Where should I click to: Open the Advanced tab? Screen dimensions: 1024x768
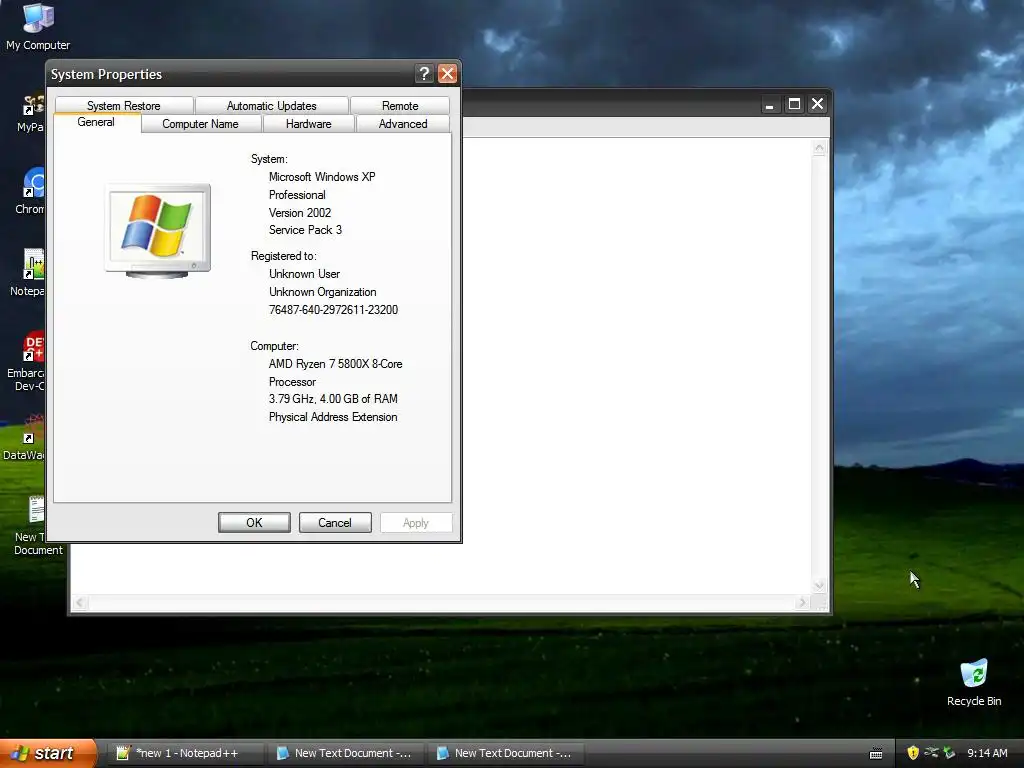pyautogui.click(x=403, y=123)
